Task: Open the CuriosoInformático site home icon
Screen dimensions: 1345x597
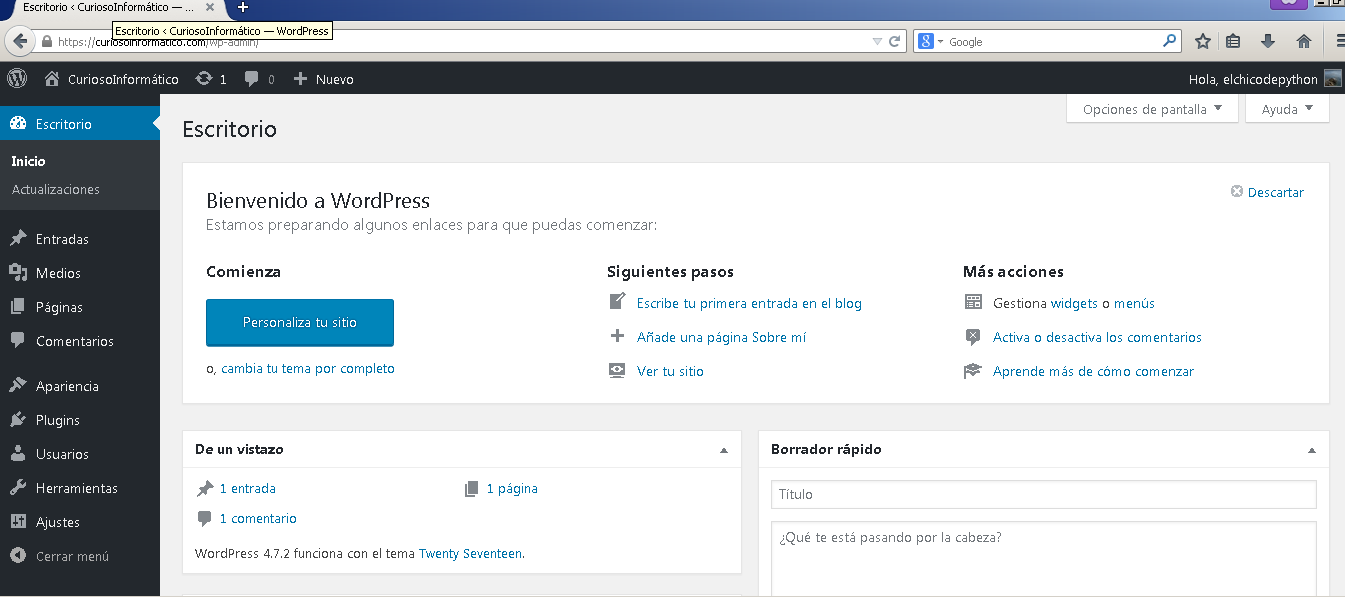Action: (52, 78)
